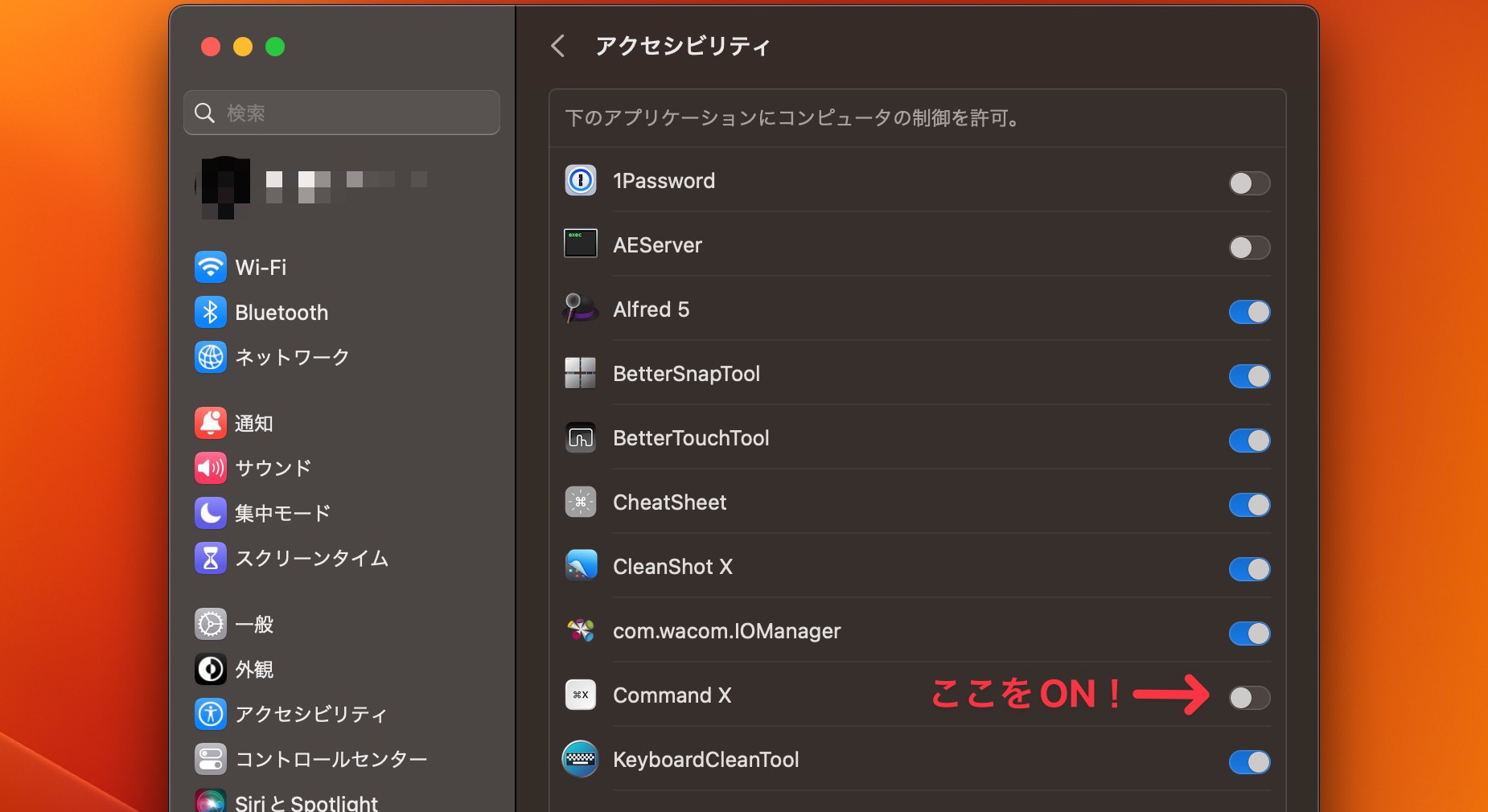Screen dimensions: 1488x812
Task: Click the Alfred 5 app icon
Action: 581,310
